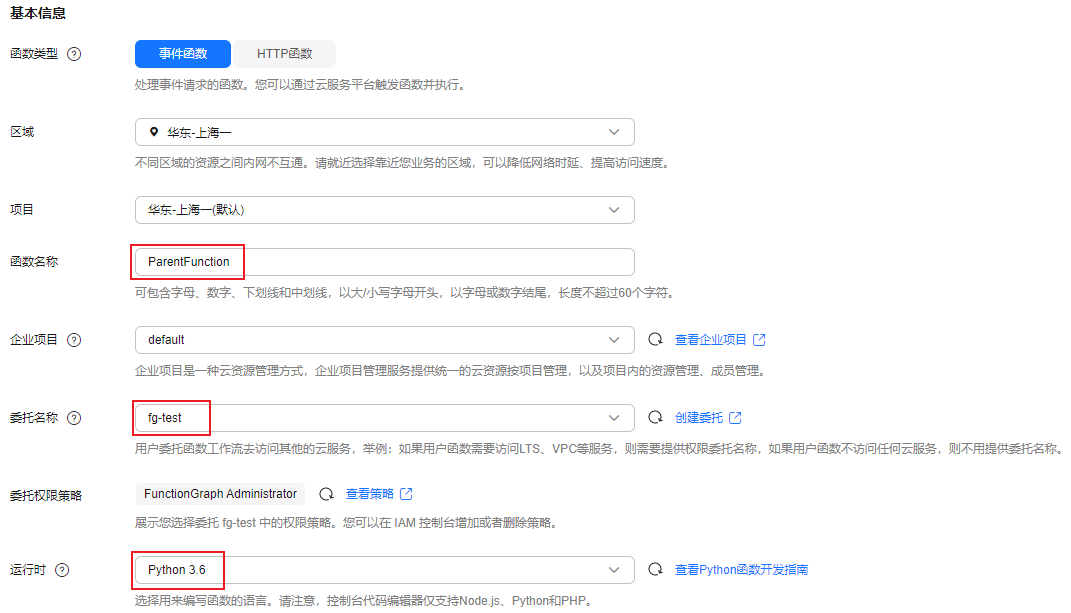The height and width of the screenshot is (613, 1071).
Task: Select the 事件函数 function type
Action: click(x=183, y=54)
